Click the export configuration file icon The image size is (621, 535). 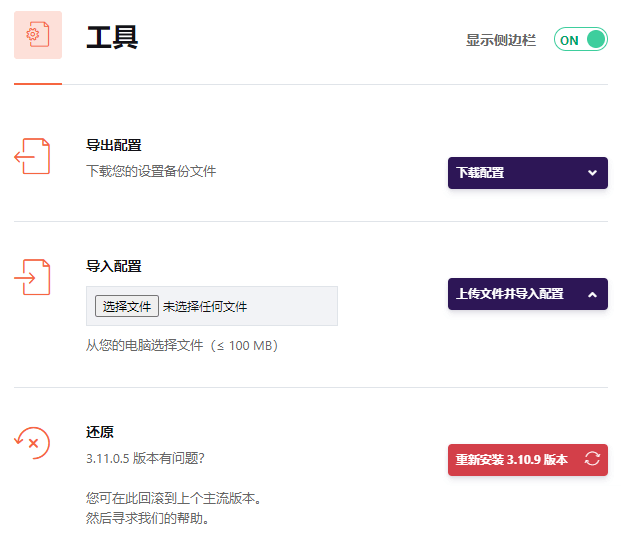(x=32, y=157)
